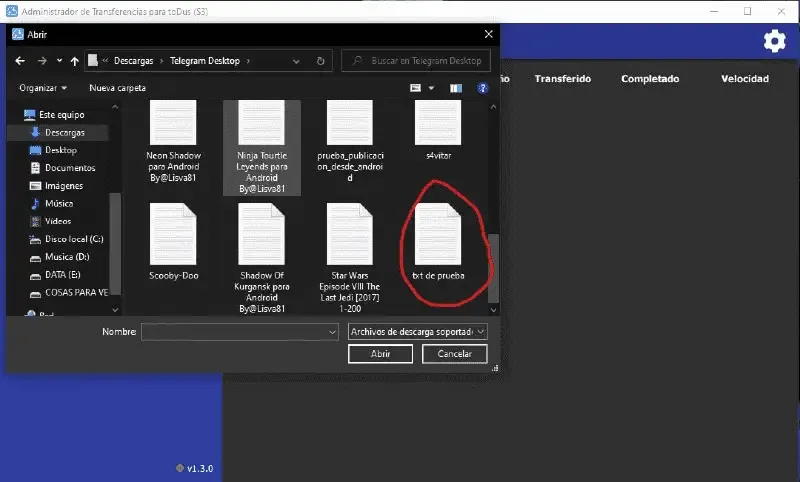Select Videos in navigation pane
800x482 pixels.
point(58,221)
